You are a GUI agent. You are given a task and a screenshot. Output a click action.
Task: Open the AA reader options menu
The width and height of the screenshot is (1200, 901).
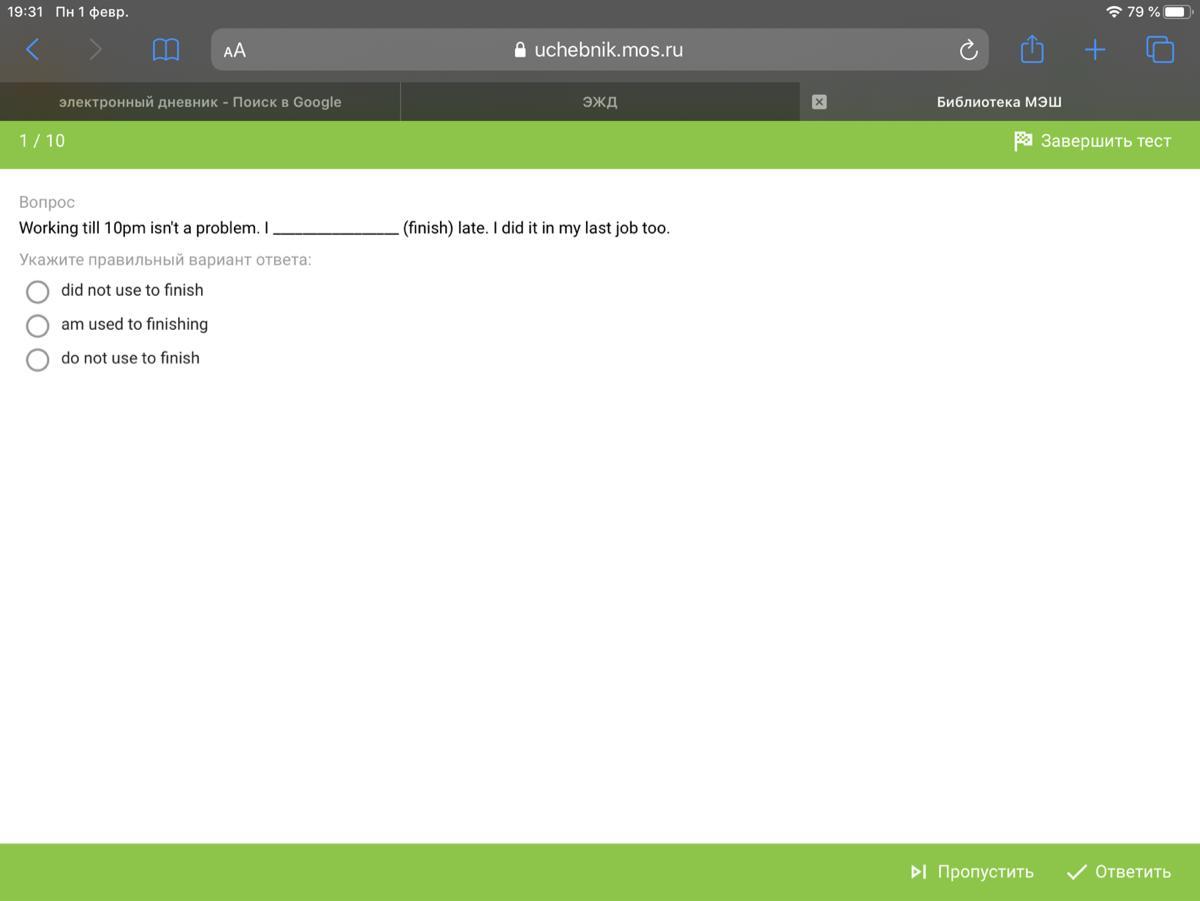[235, 50]
